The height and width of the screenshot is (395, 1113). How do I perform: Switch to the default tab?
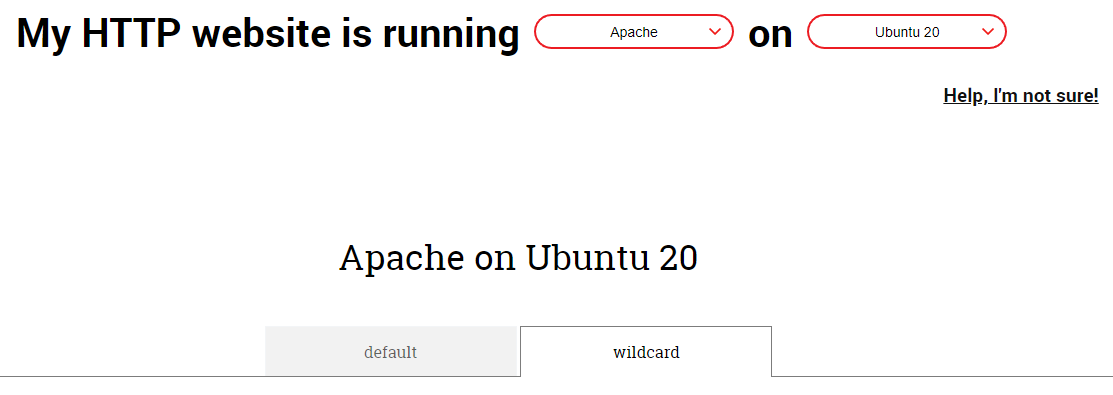pos(390,352)
